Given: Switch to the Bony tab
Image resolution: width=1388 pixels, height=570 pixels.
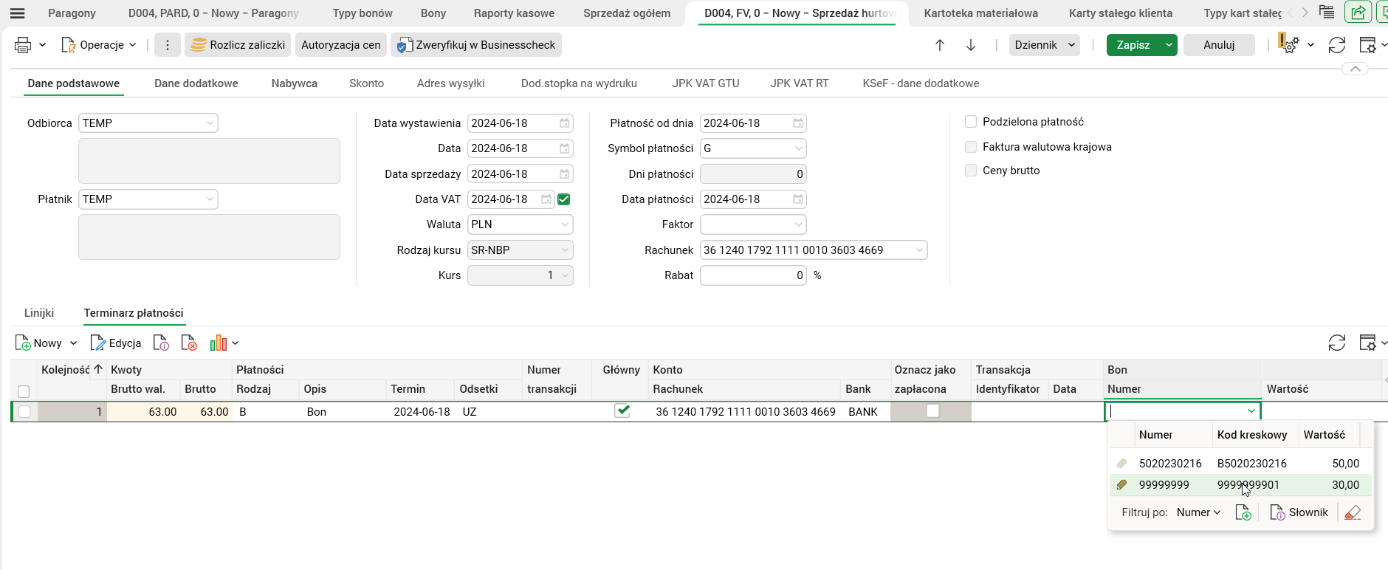Looking at the screenshot, I should click(x=433, y=13).
